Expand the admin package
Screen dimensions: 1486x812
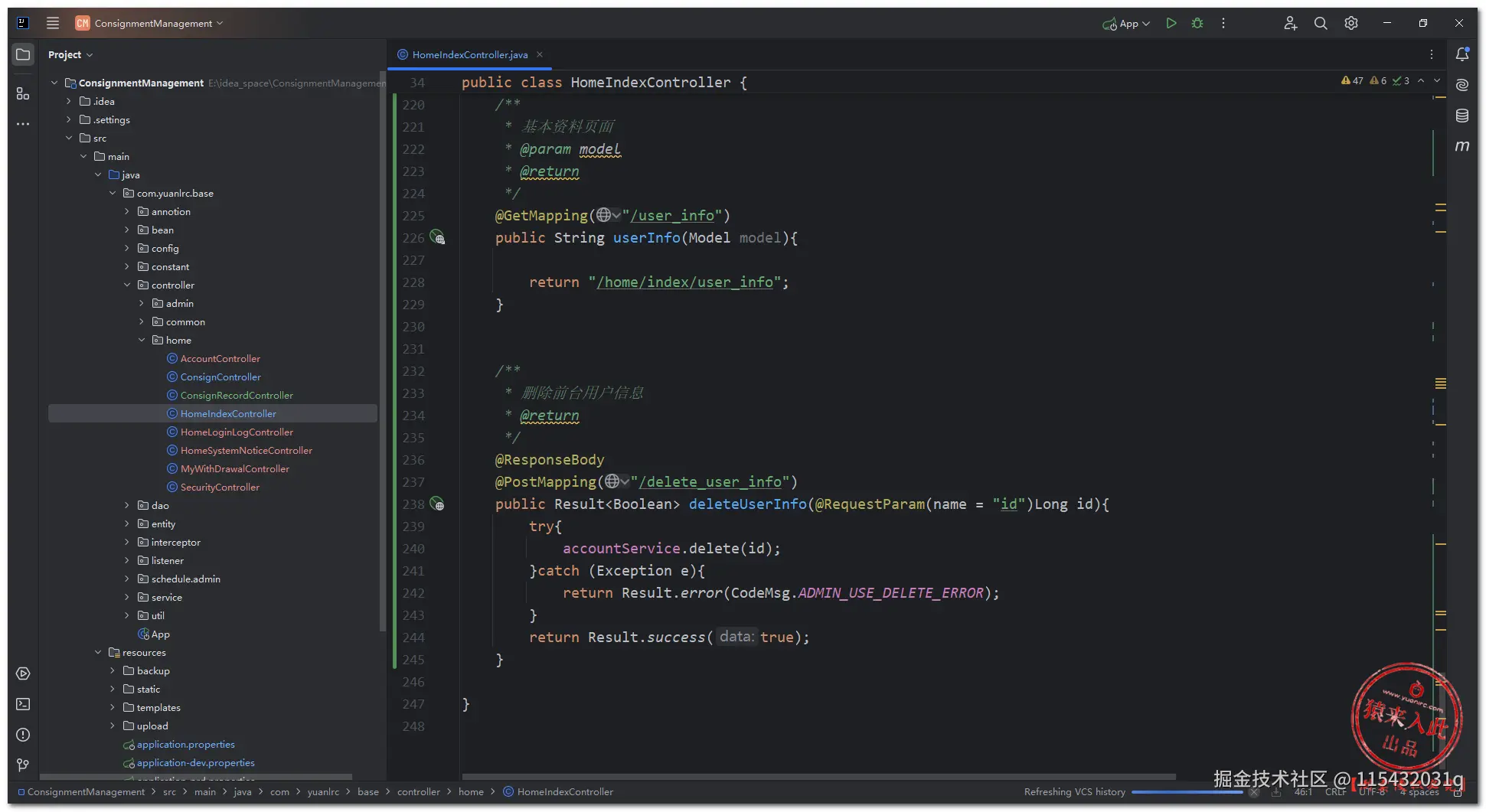tap(142, 303)
